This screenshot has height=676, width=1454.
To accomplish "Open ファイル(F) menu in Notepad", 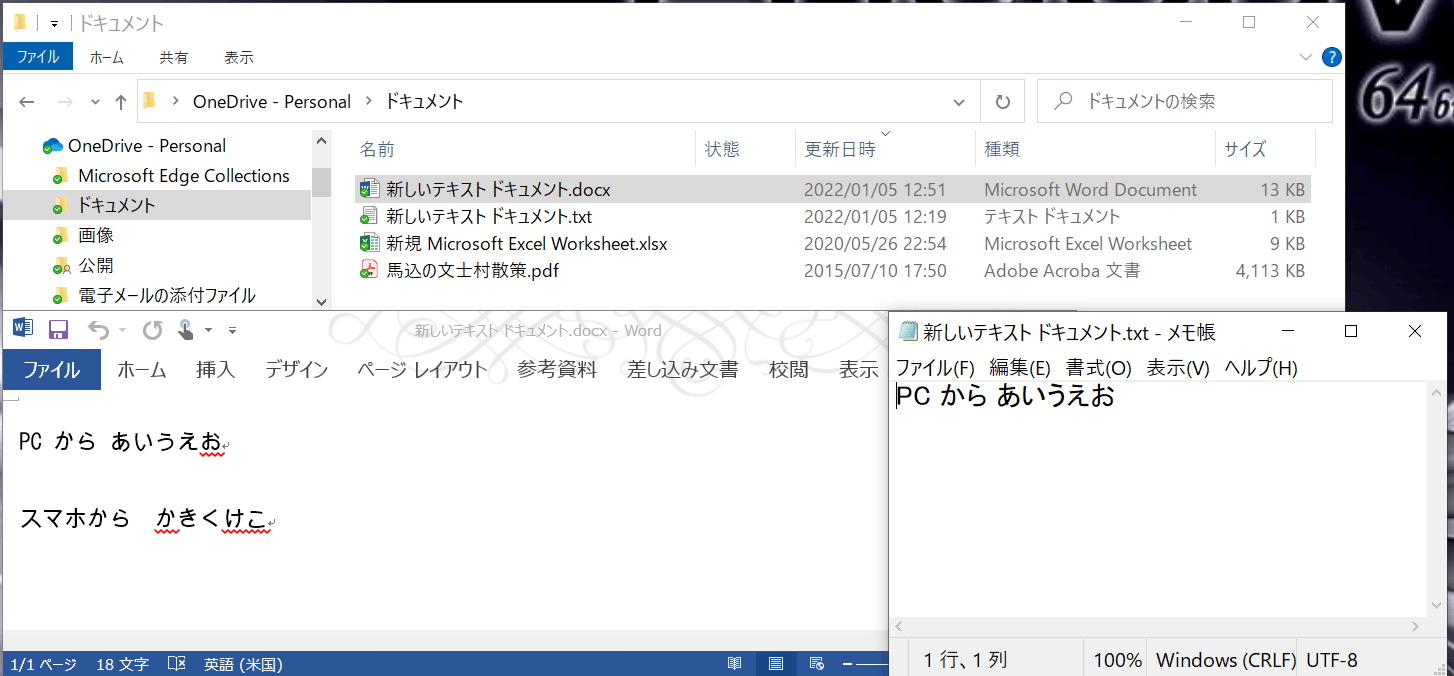I will (x=935, y=368).
